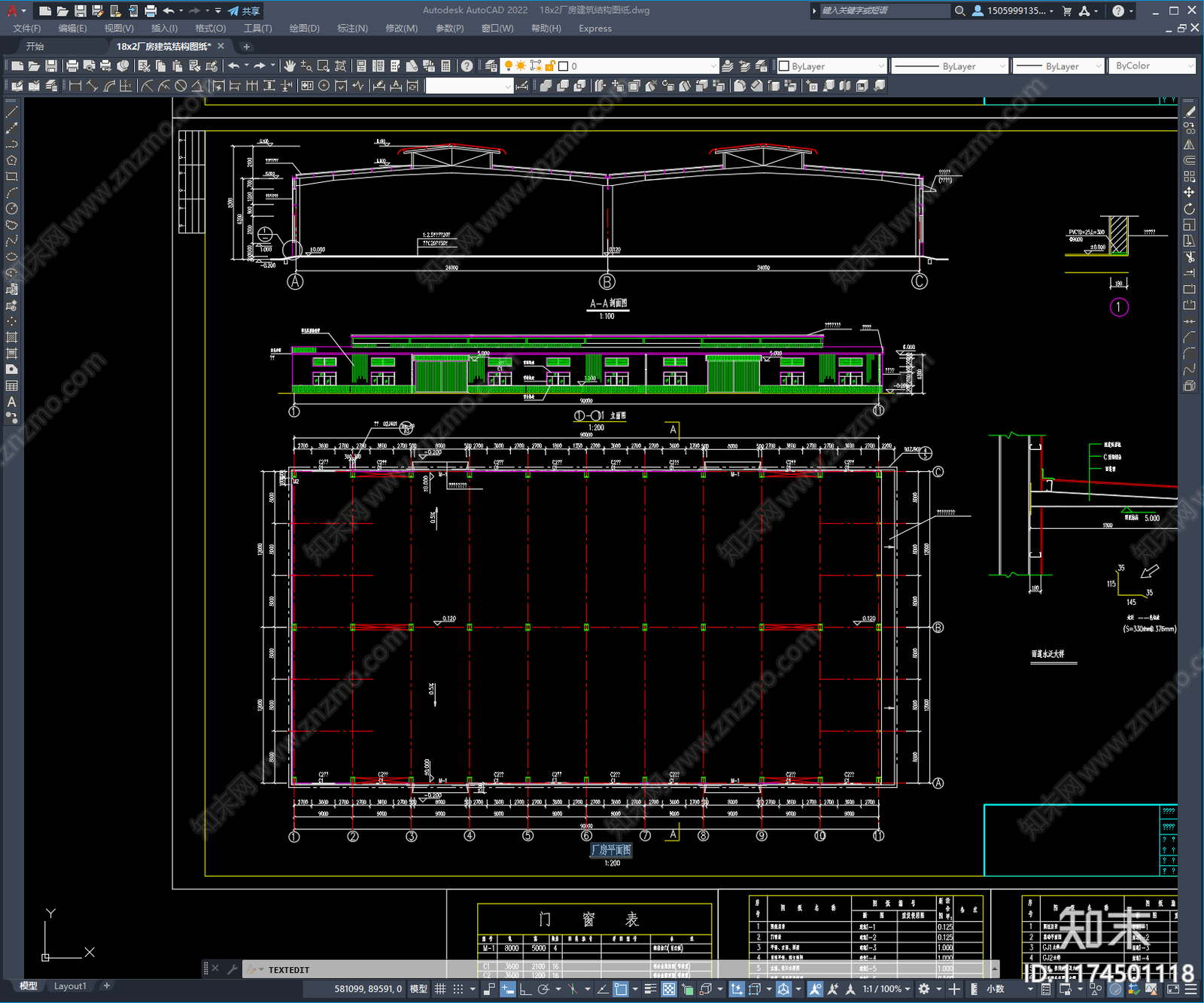Screen dimensions: 1204x1003
Task: Toggle lineweight display in status bar
Action: coord(651,989)
